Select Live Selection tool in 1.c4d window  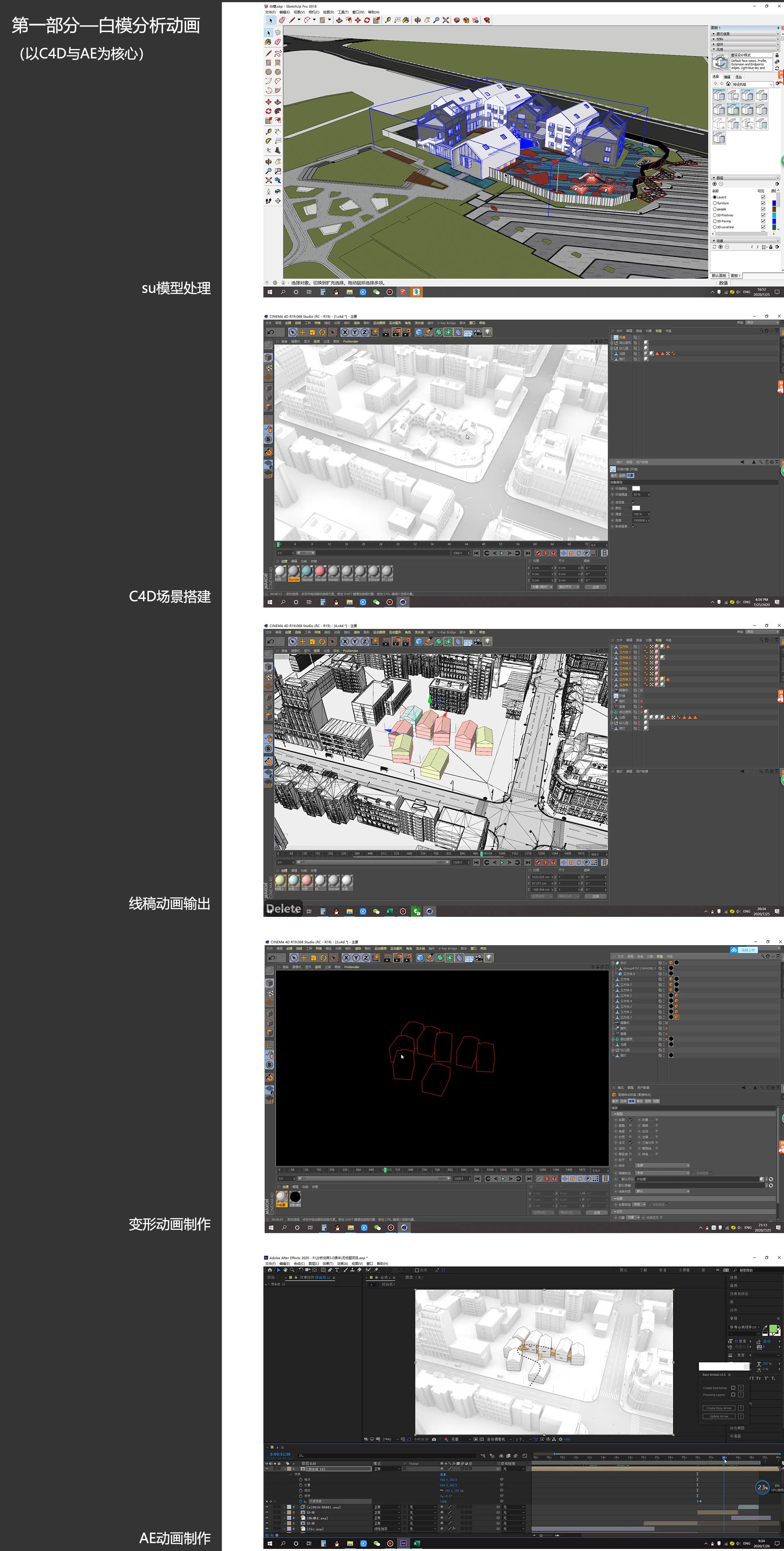[292, 332]
